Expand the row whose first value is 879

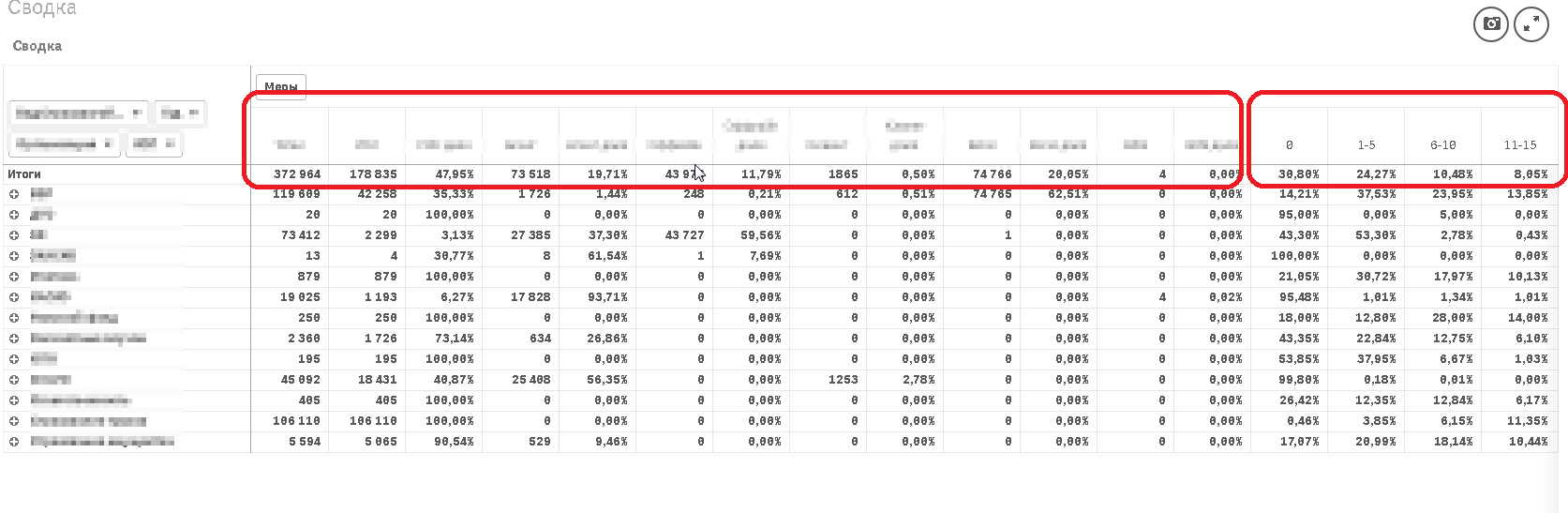(x=14, y=277)
